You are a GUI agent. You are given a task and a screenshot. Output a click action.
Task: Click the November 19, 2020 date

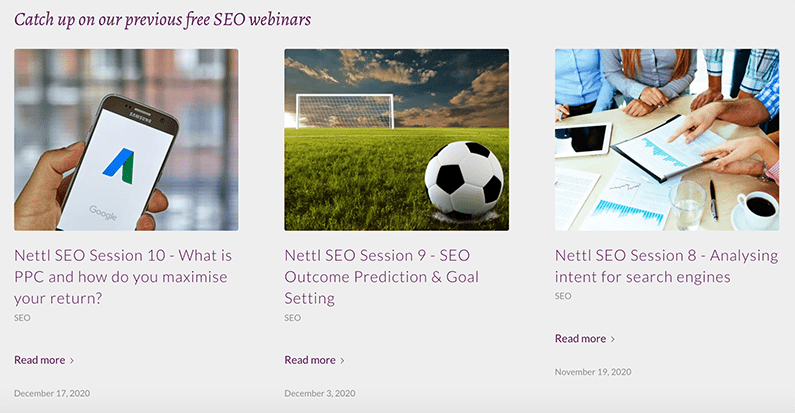[593, 372]
